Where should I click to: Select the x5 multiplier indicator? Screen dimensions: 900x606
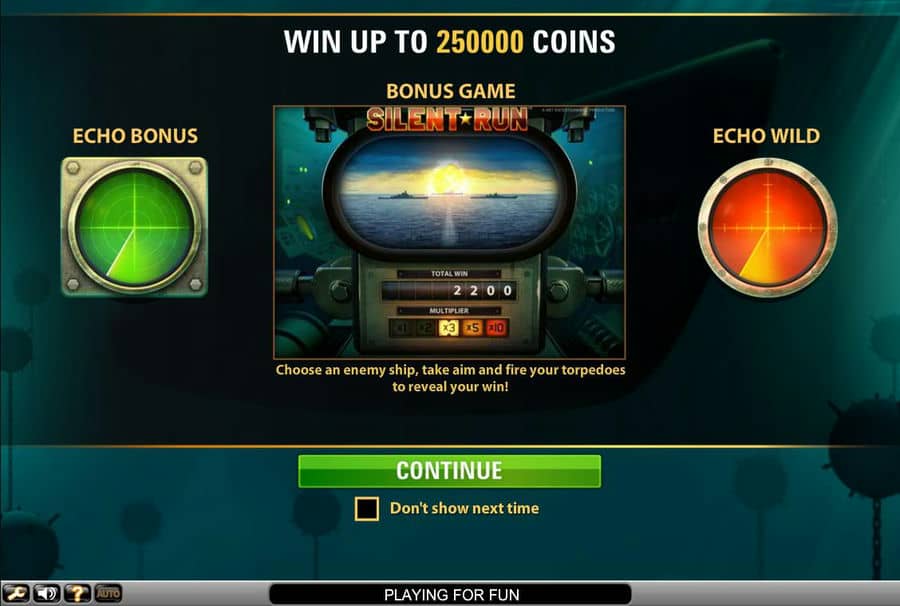click(x=472, y=328)
